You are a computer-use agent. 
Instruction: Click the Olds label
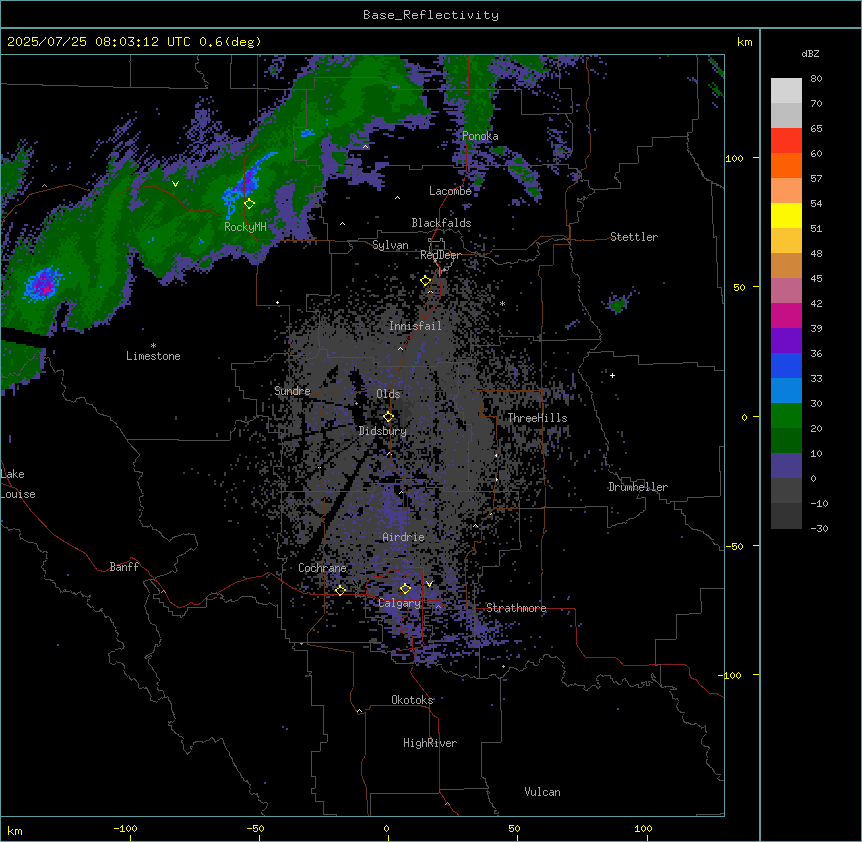coord(388,394)
